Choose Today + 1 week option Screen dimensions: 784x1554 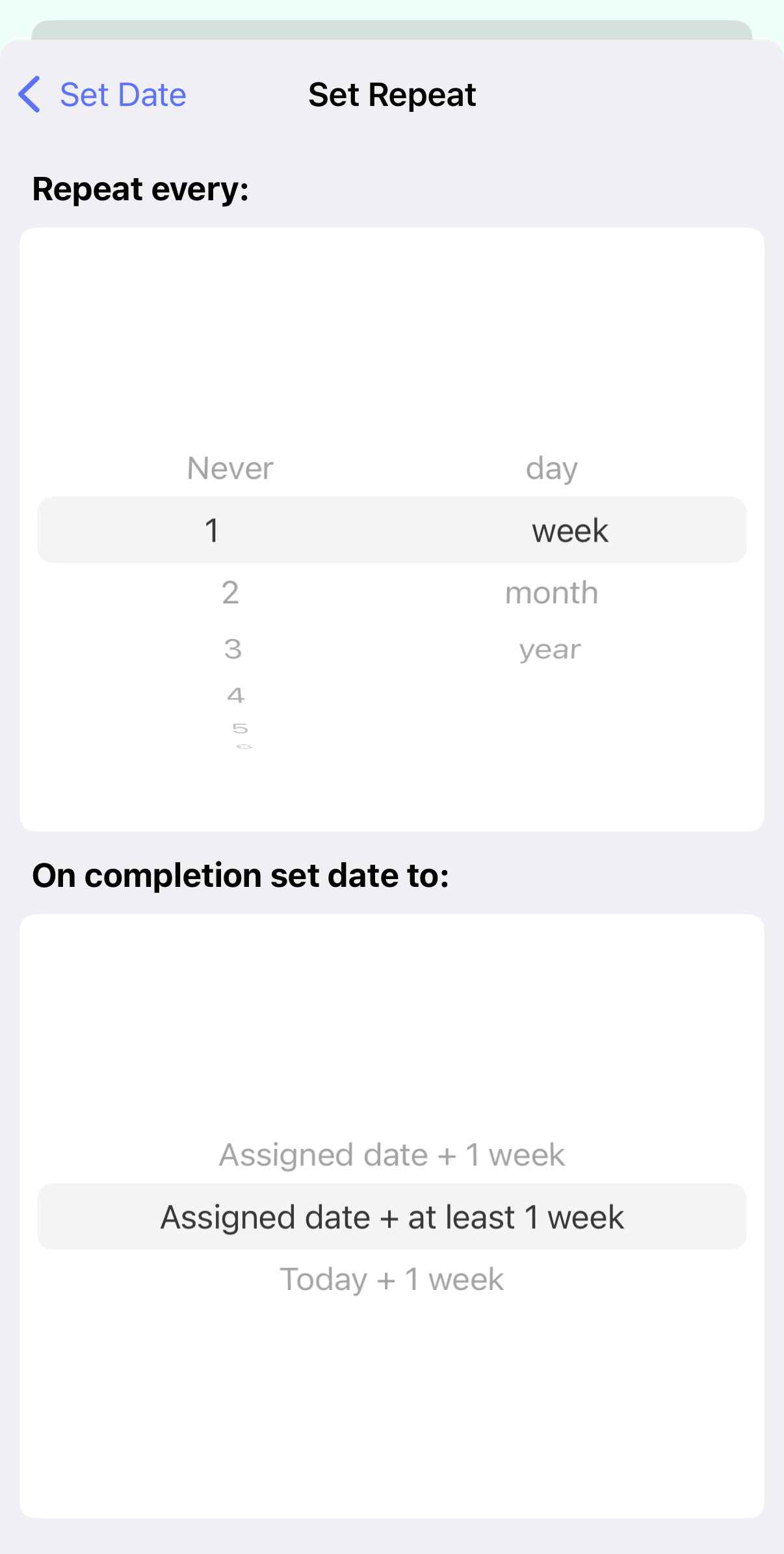(x=392, y=1279)
